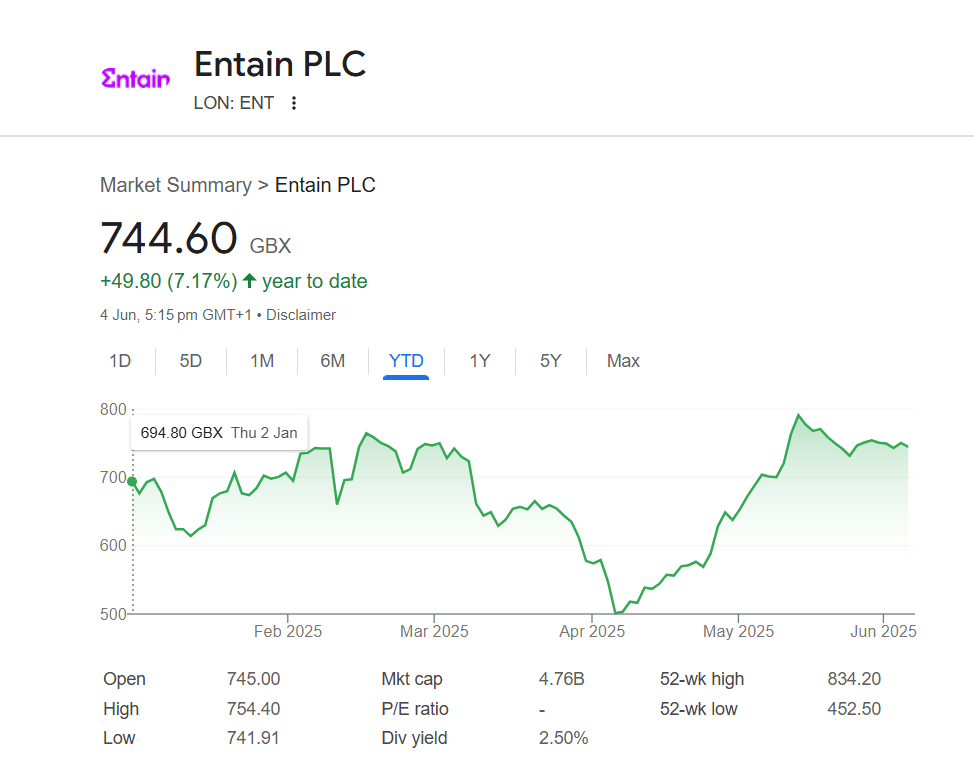Viewport: 974px width, 777px height.
Task: Show the 1Y chart view
Action: pyautogui.click(x=480, y=361)
